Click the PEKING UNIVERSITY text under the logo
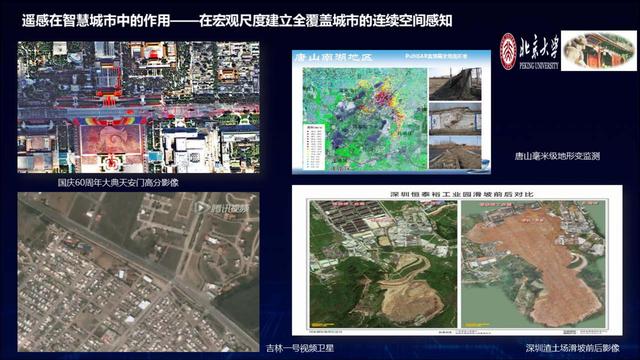This screenshot has height=360, width=640. coord(539,65)
